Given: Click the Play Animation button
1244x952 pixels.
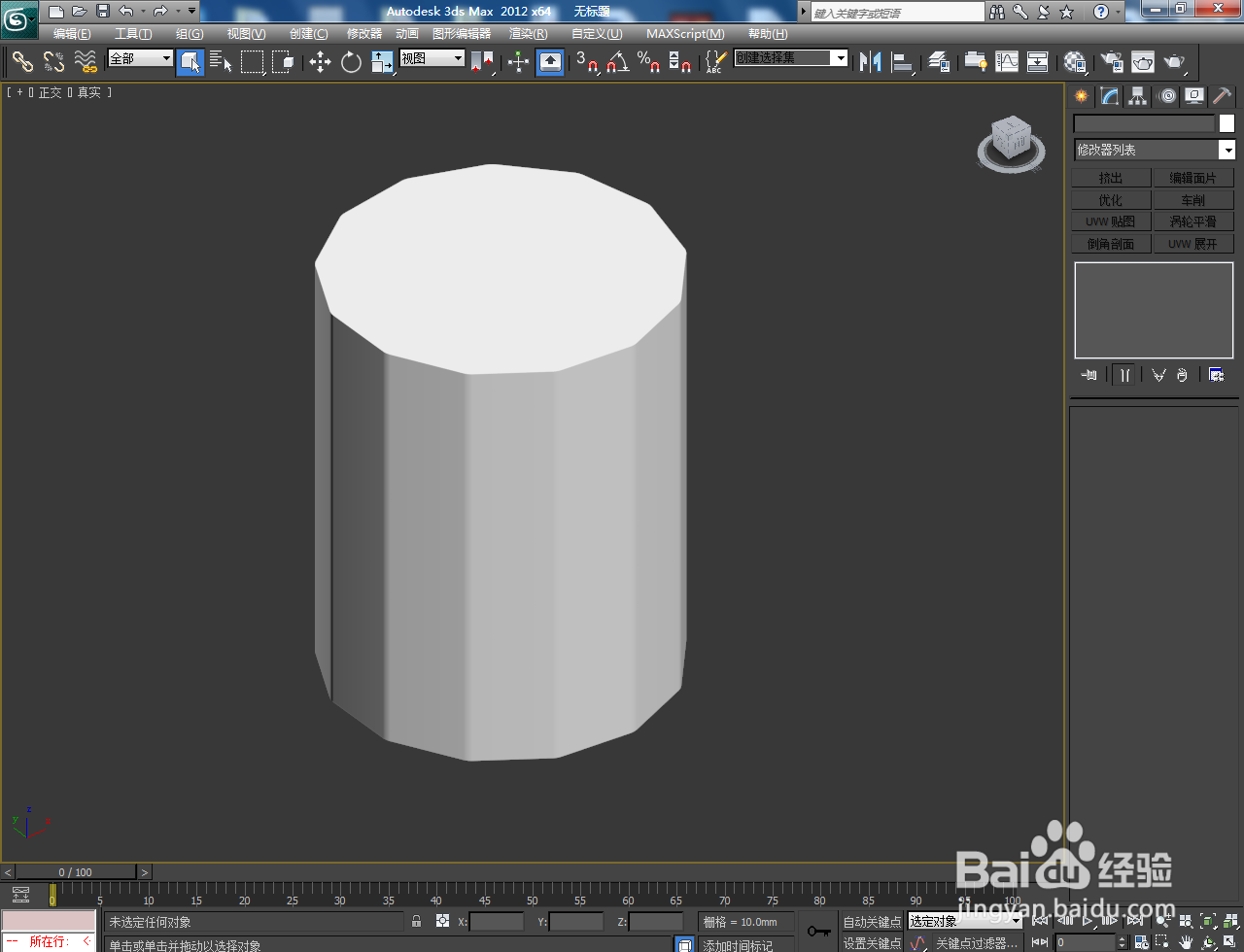Looking at the screenshot, I should [x=1088, y=920].
